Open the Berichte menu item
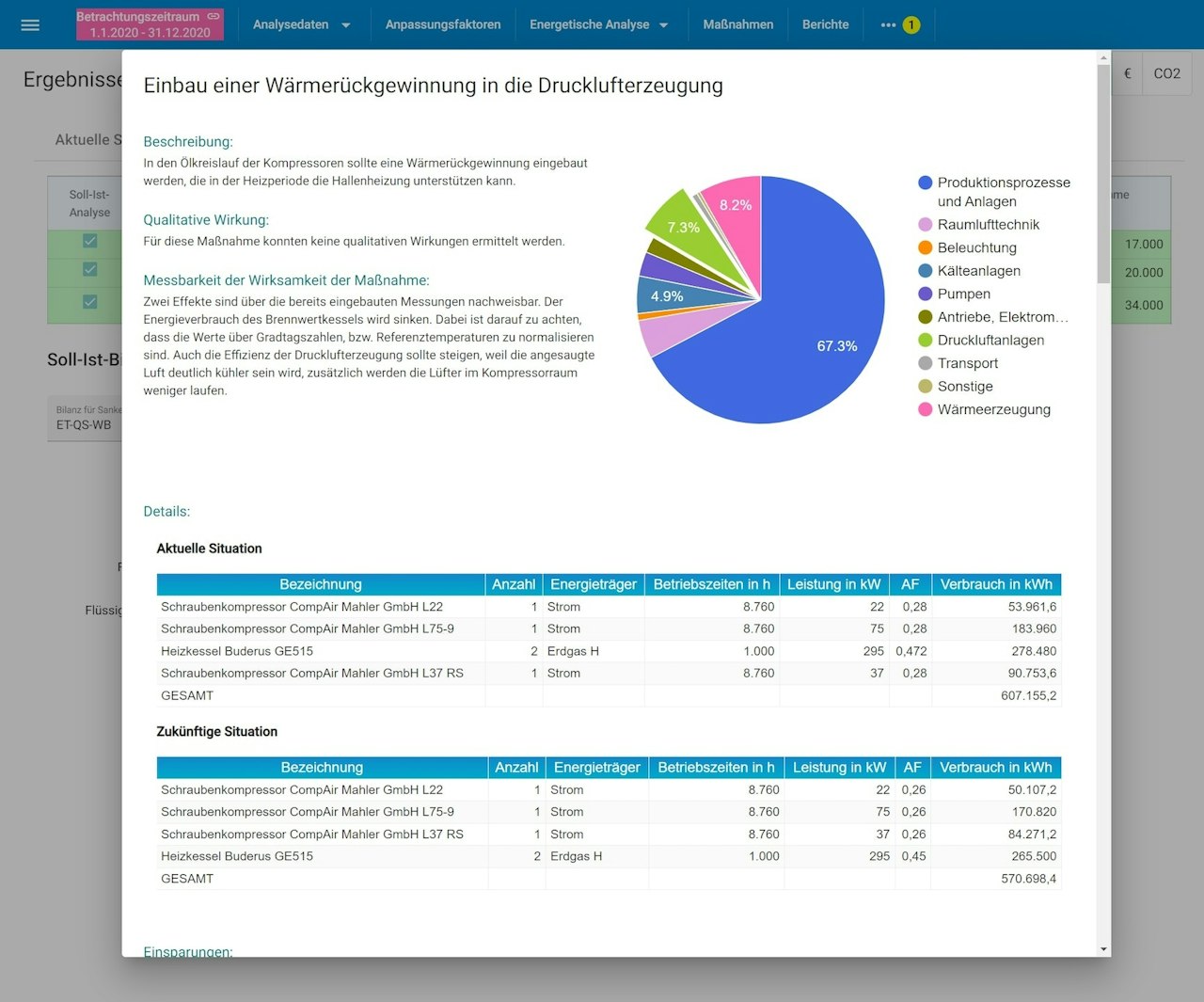Screen dimensions: 1204x1002 click(x=825, y=24)
